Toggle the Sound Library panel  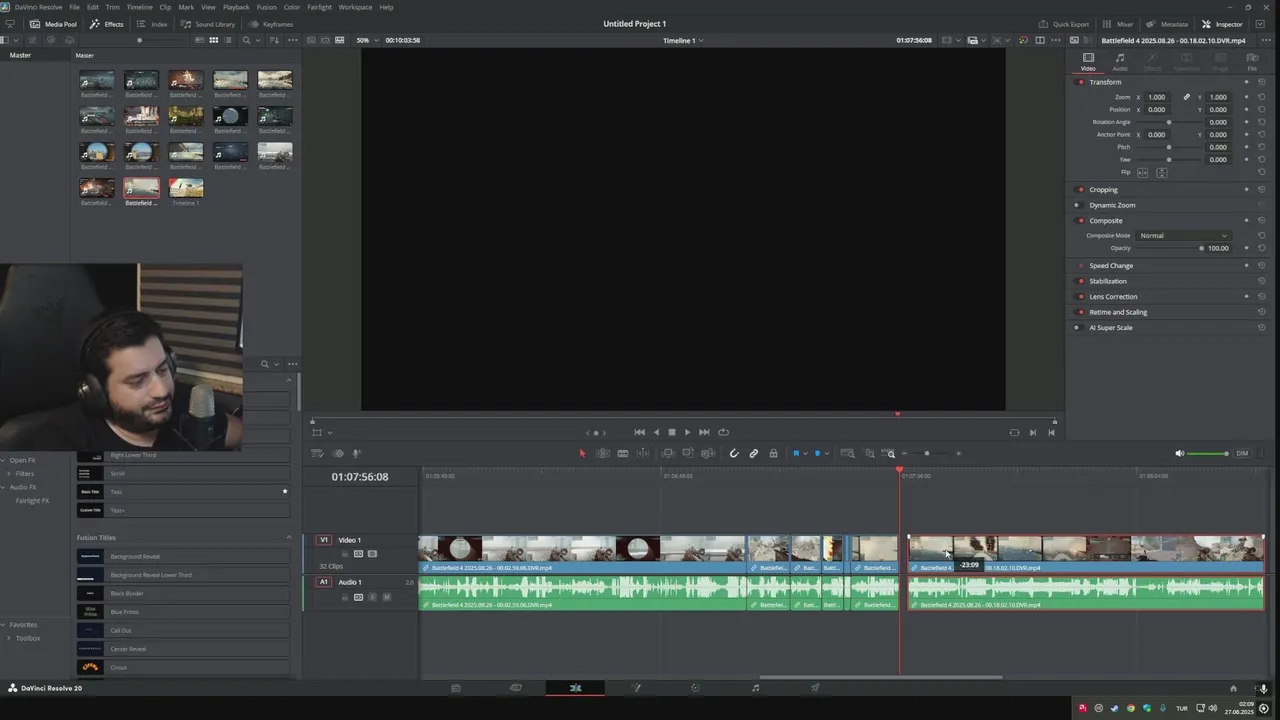210,24
